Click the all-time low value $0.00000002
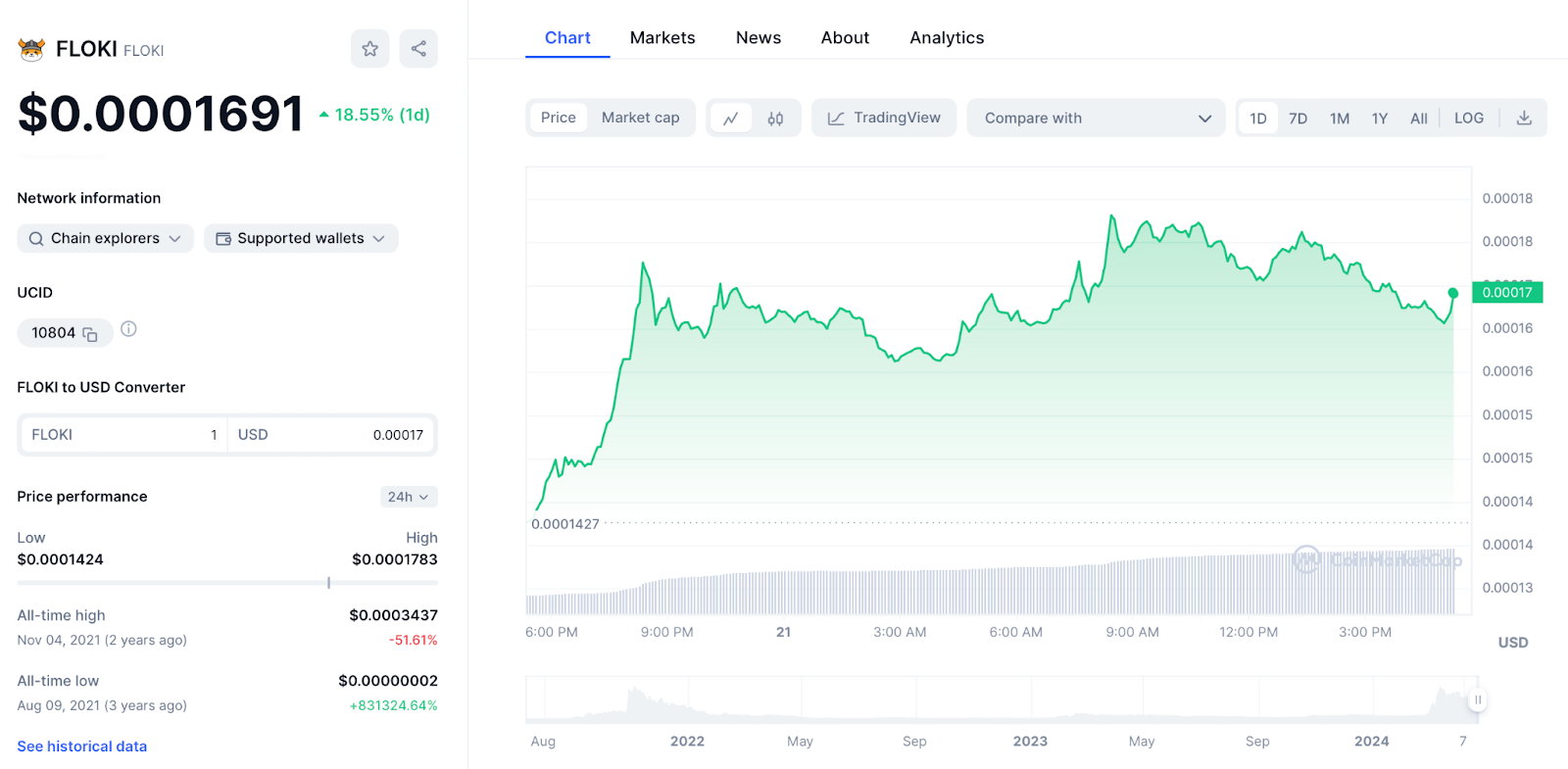Image resolution: width=1568 pixels, height=769 pixels. pos(388,681)
